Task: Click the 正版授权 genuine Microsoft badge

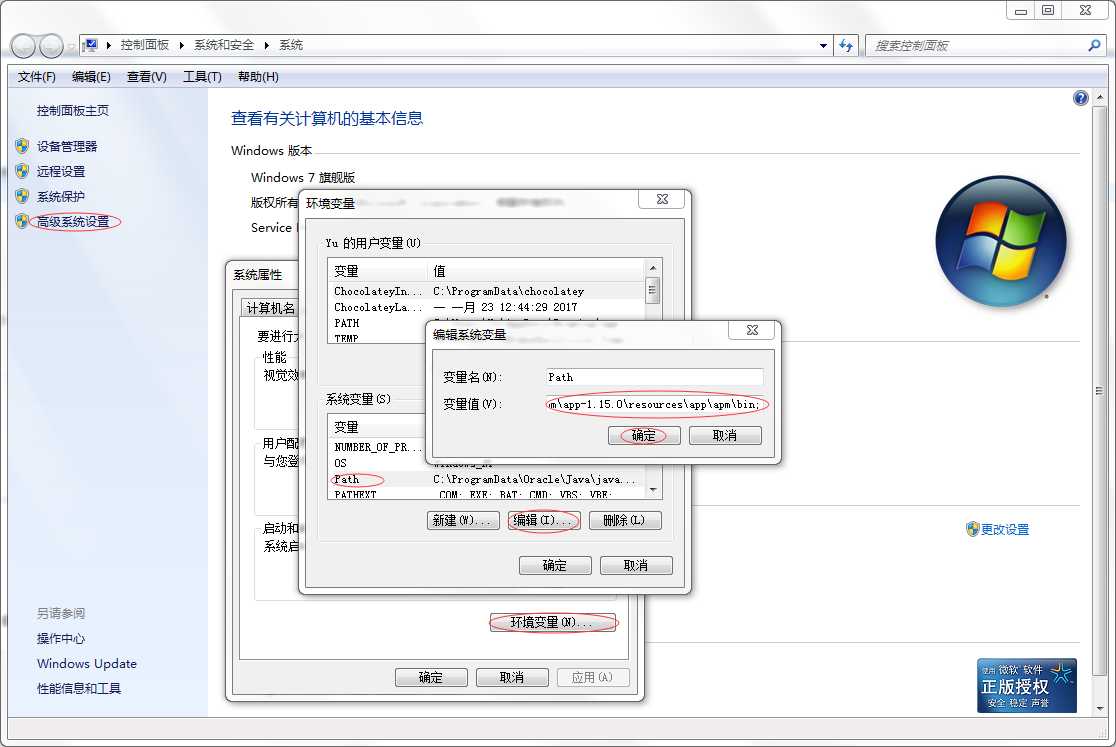Action: click(1026, 685)
